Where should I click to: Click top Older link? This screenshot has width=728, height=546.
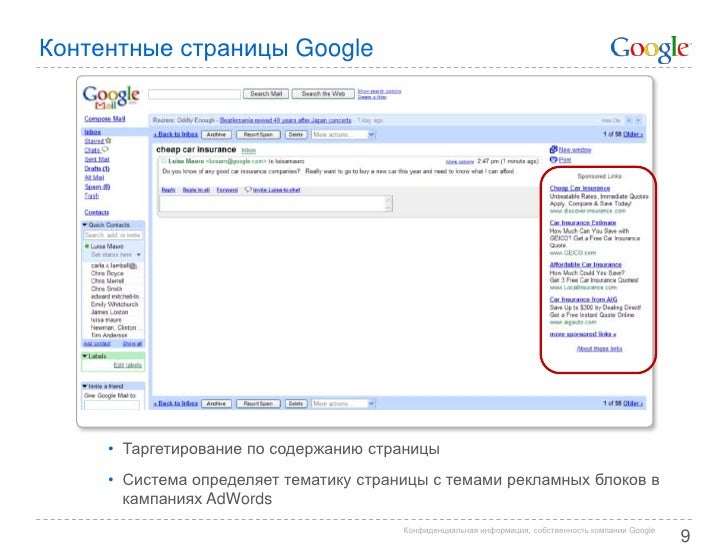[x=633, y=134]
